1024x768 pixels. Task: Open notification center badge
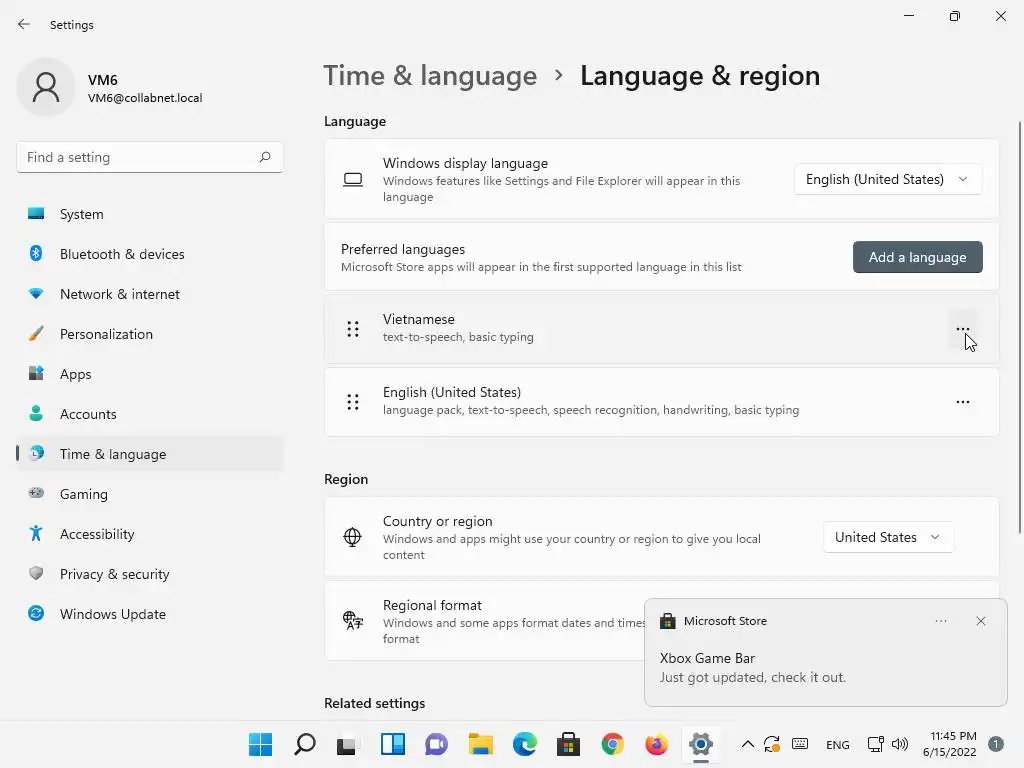click(995, 744)
